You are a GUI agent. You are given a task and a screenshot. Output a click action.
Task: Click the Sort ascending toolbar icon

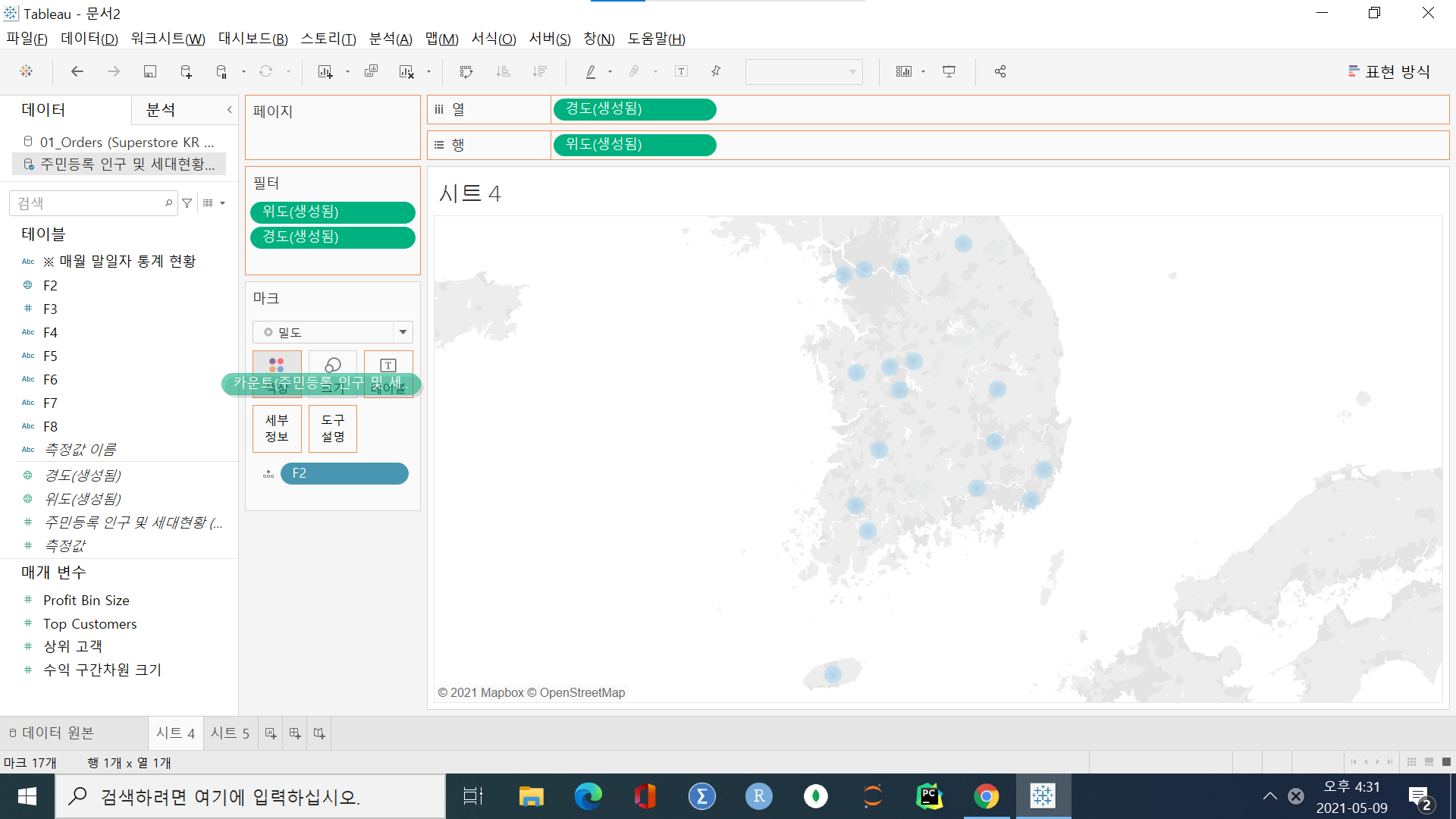click(503, 71)
